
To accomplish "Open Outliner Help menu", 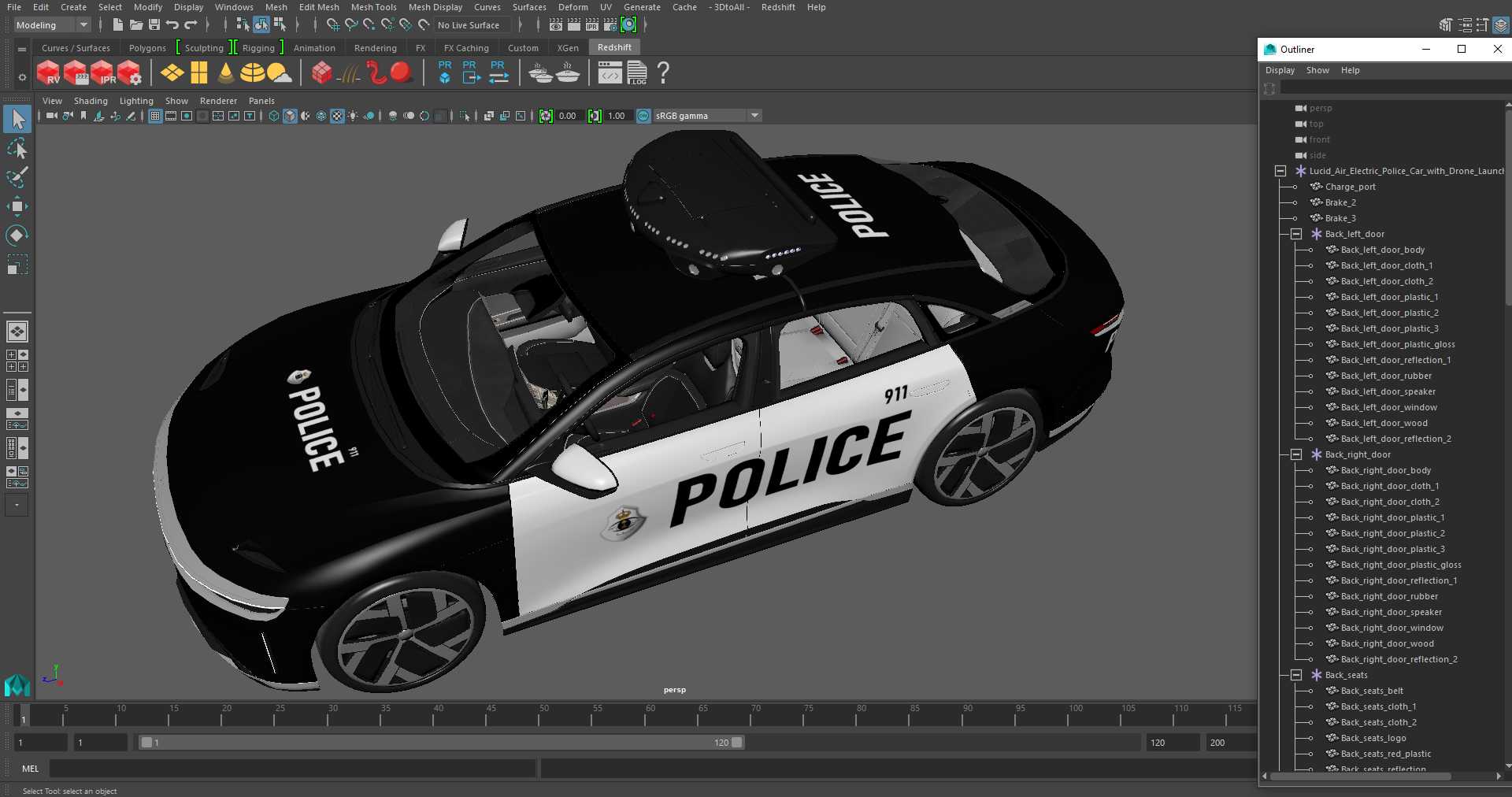I will [1350, 70].
